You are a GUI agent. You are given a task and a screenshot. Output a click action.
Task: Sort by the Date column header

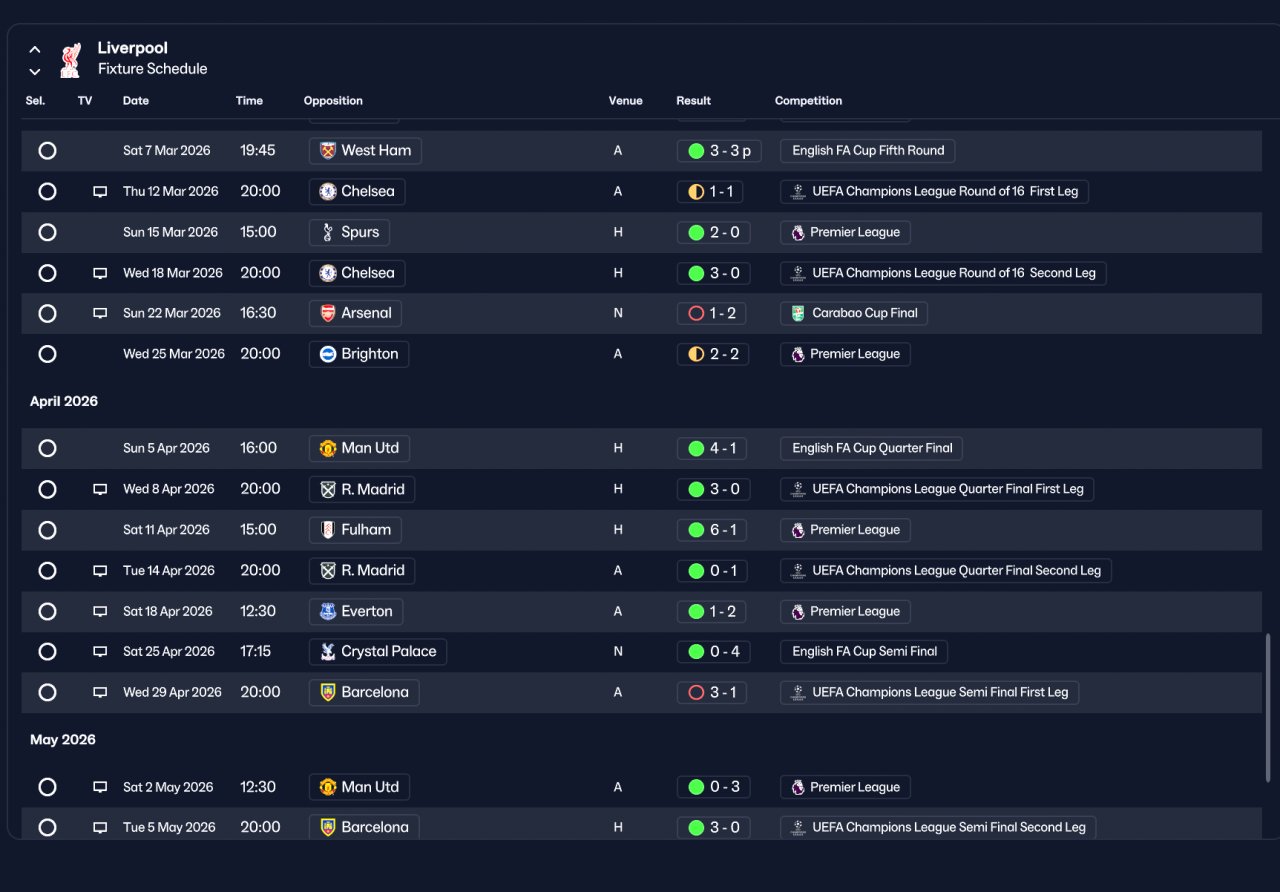(x=136, y=101)
